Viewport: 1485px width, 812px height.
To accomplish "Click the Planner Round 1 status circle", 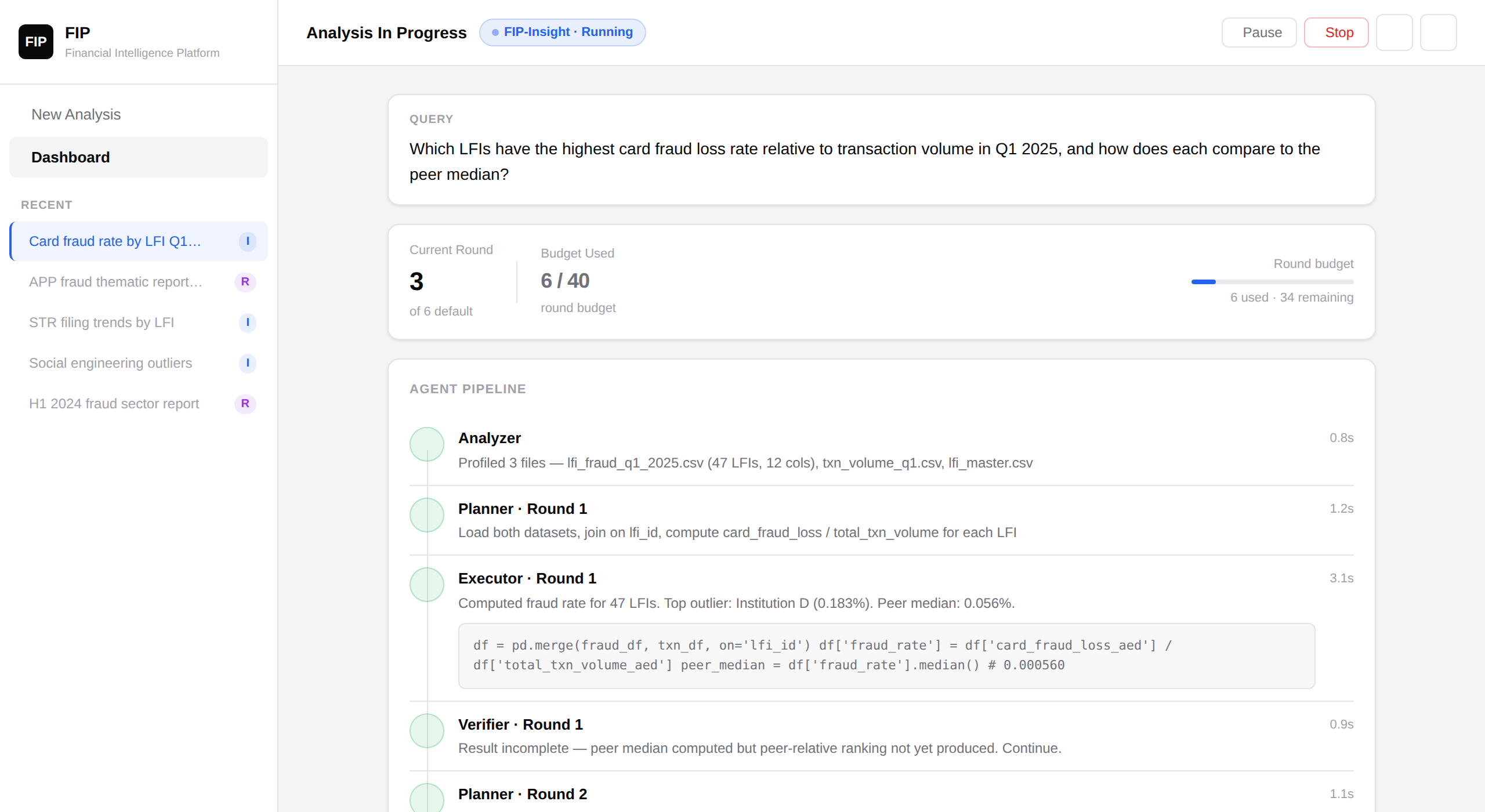I will [x=427, y=515].
